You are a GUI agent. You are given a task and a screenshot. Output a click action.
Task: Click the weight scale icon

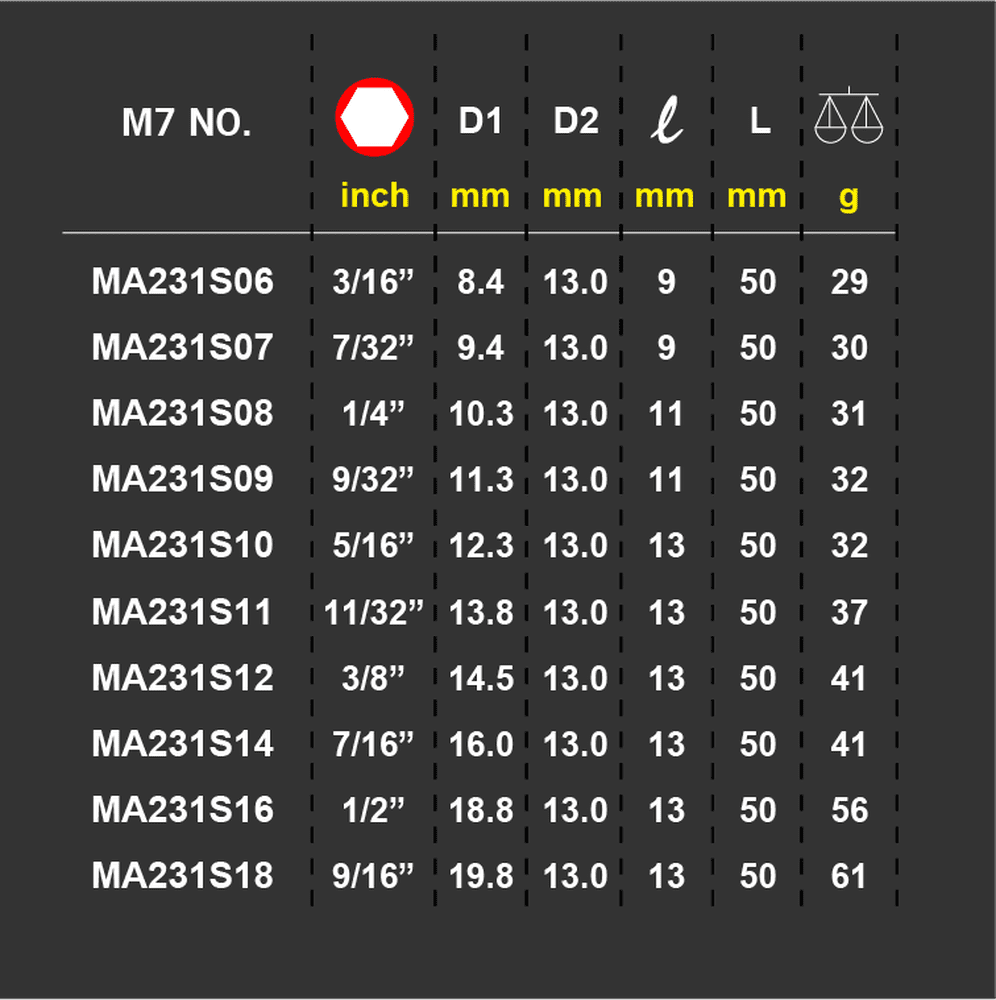tap(849, 115)
